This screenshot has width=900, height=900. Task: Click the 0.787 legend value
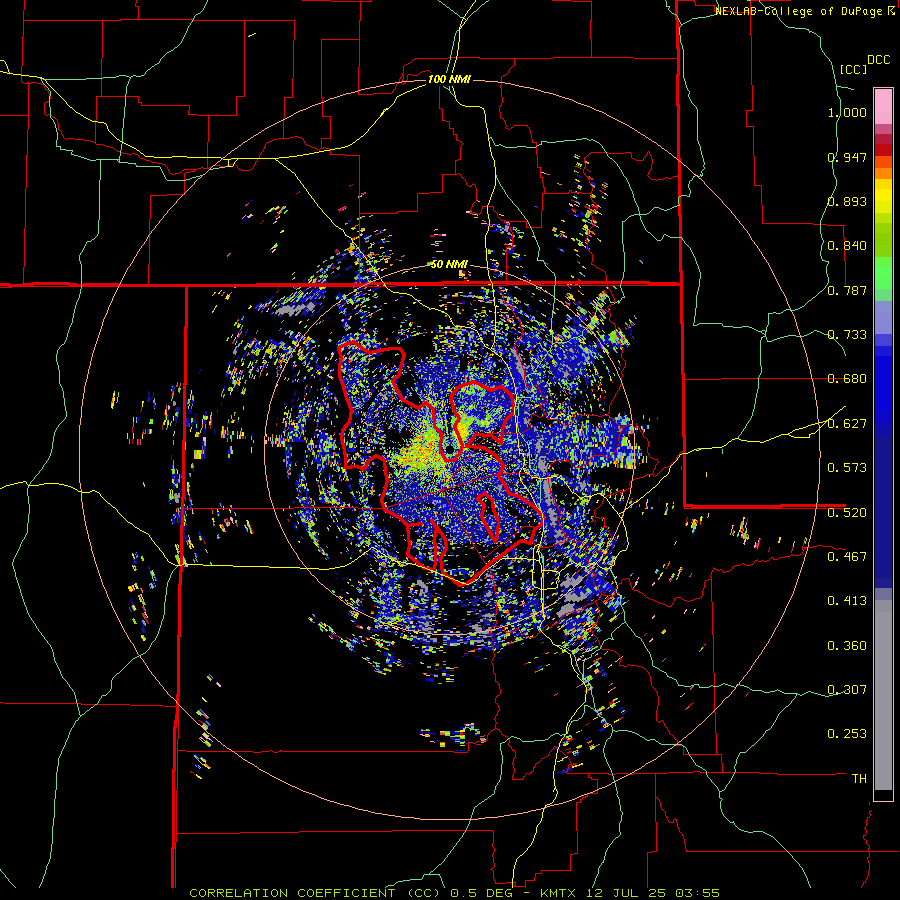(847, 290)
